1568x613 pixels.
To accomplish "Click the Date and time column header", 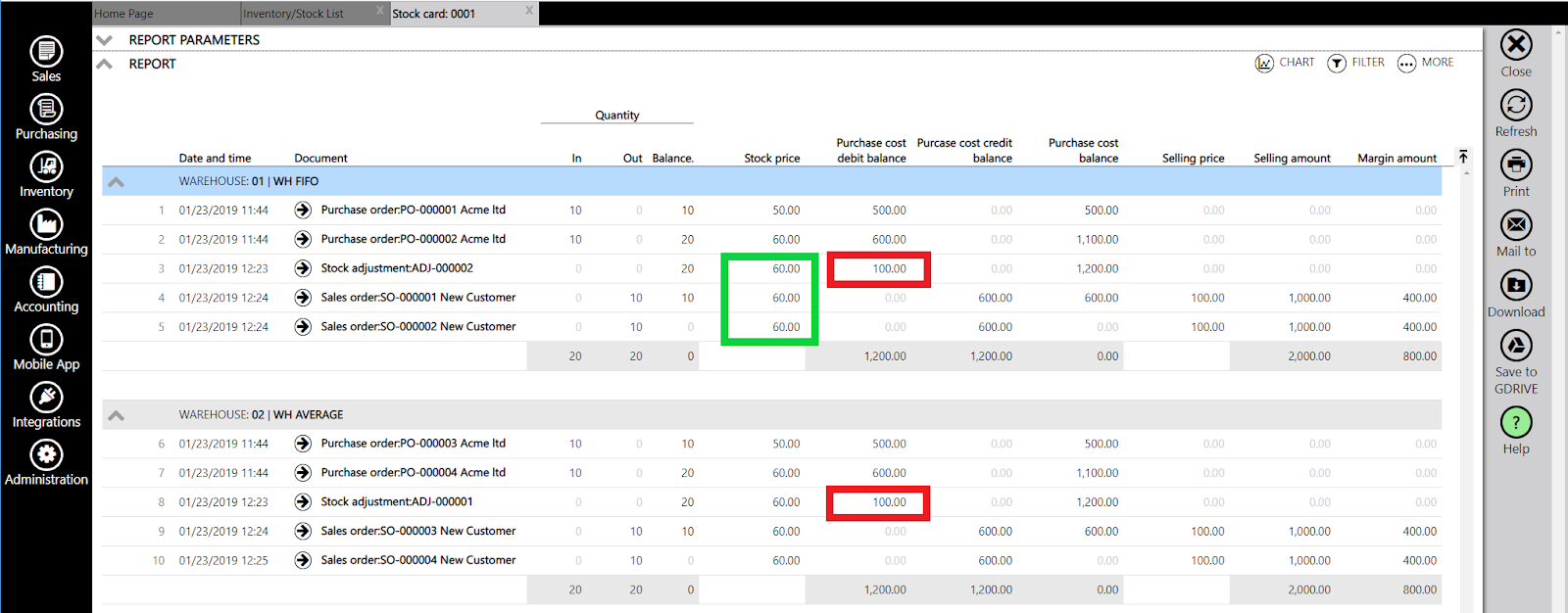I will click(x=215, y=159).
